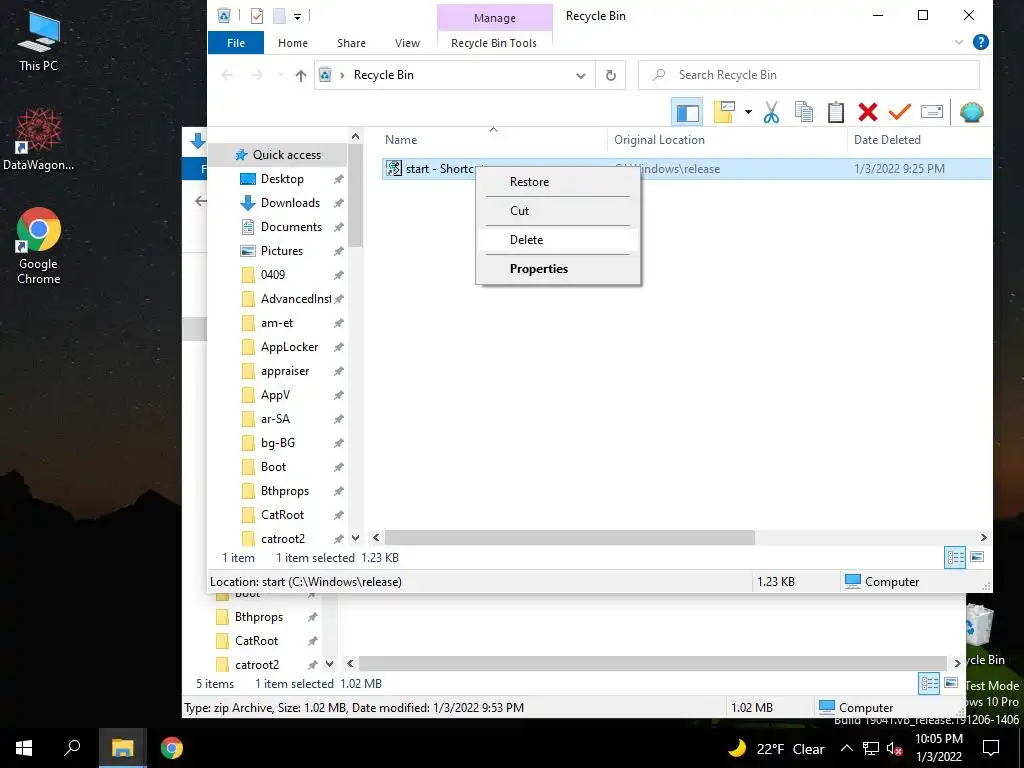Open File Explorer from the taskbar
1024x768 pixels.
click(x=122, y=748)
